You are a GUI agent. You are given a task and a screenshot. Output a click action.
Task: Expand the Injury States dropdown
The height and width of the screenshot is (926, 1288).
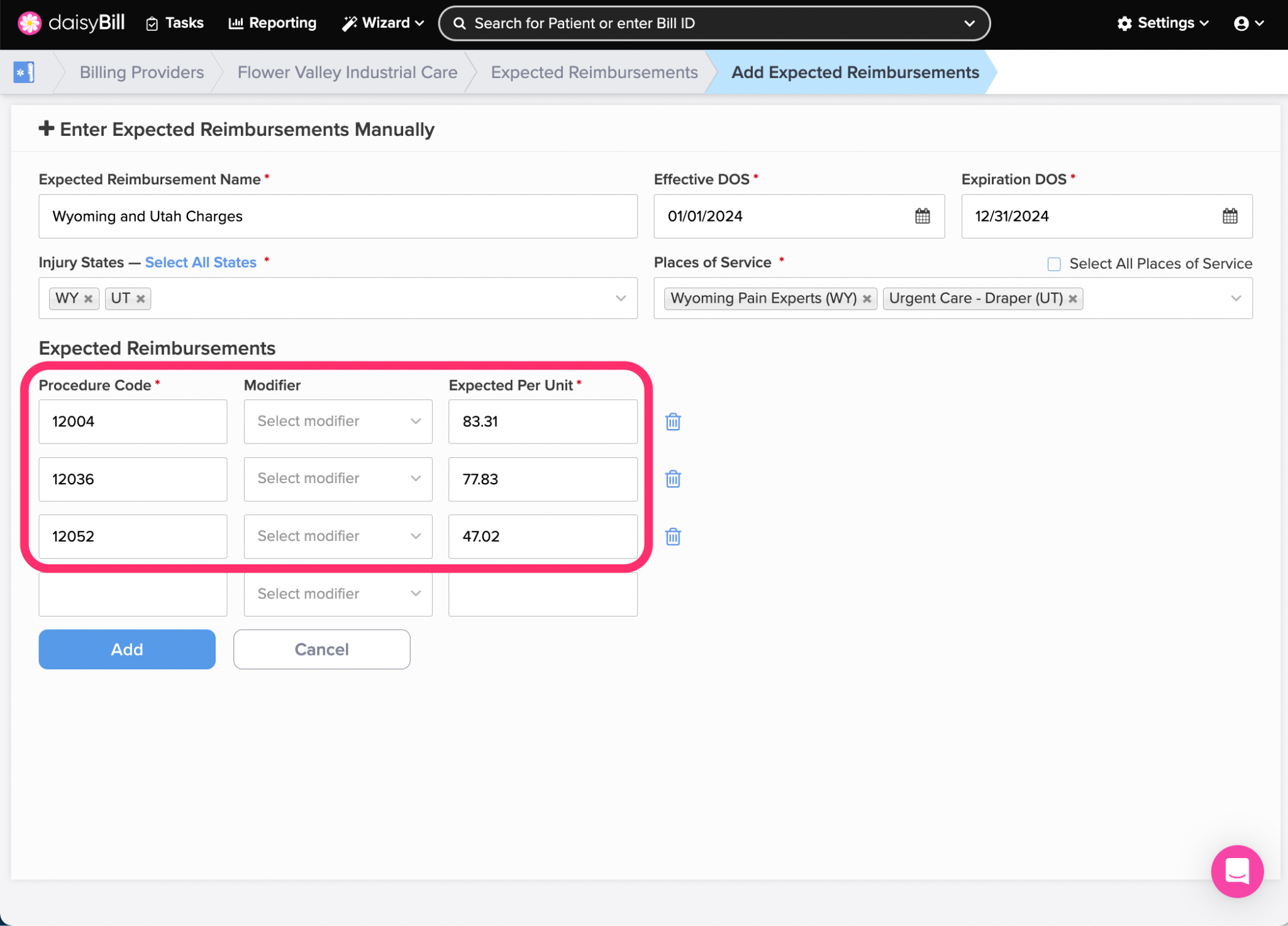pyautogui.click(x=621, y=298)
